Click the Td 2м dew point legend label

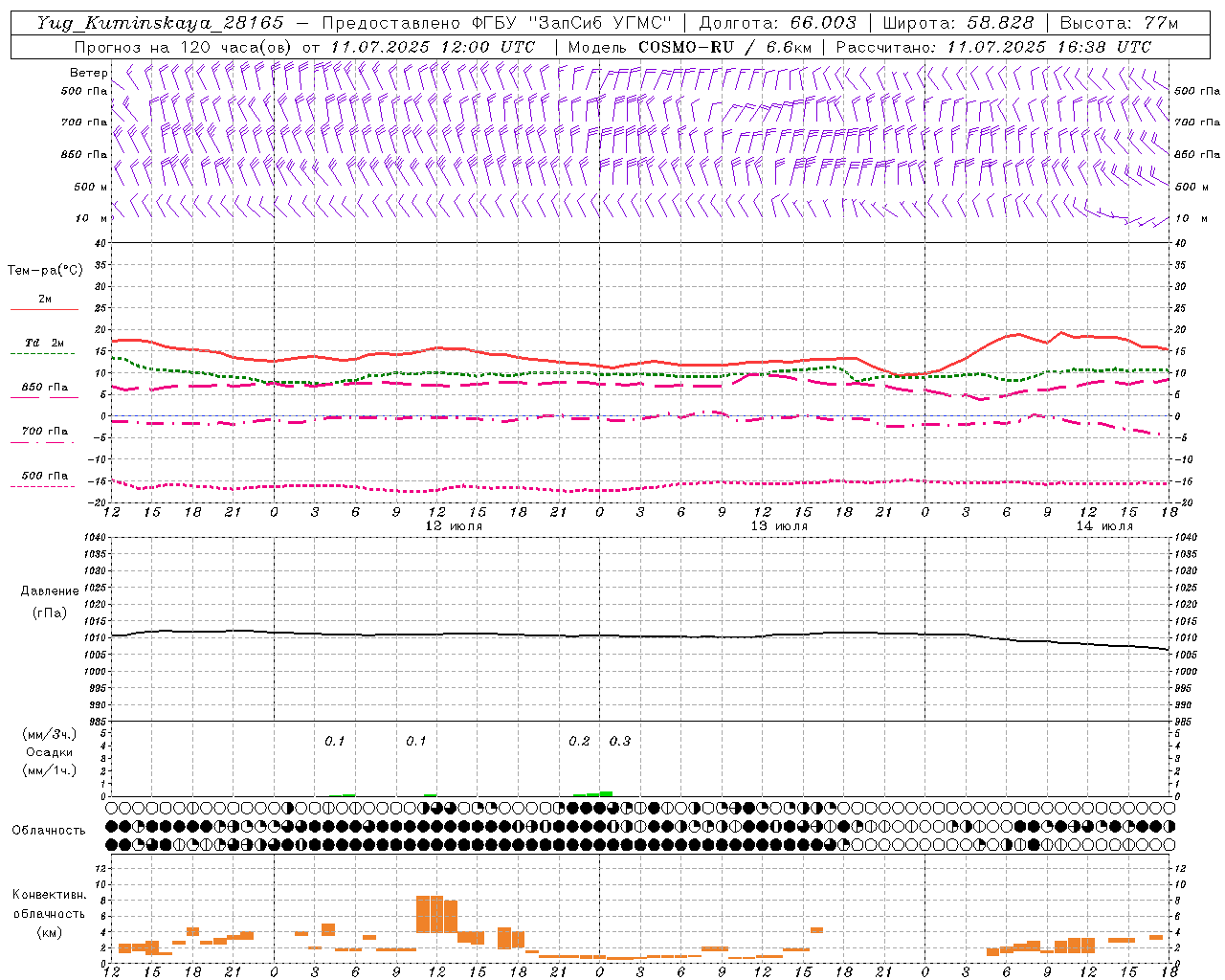coord(45,343)
